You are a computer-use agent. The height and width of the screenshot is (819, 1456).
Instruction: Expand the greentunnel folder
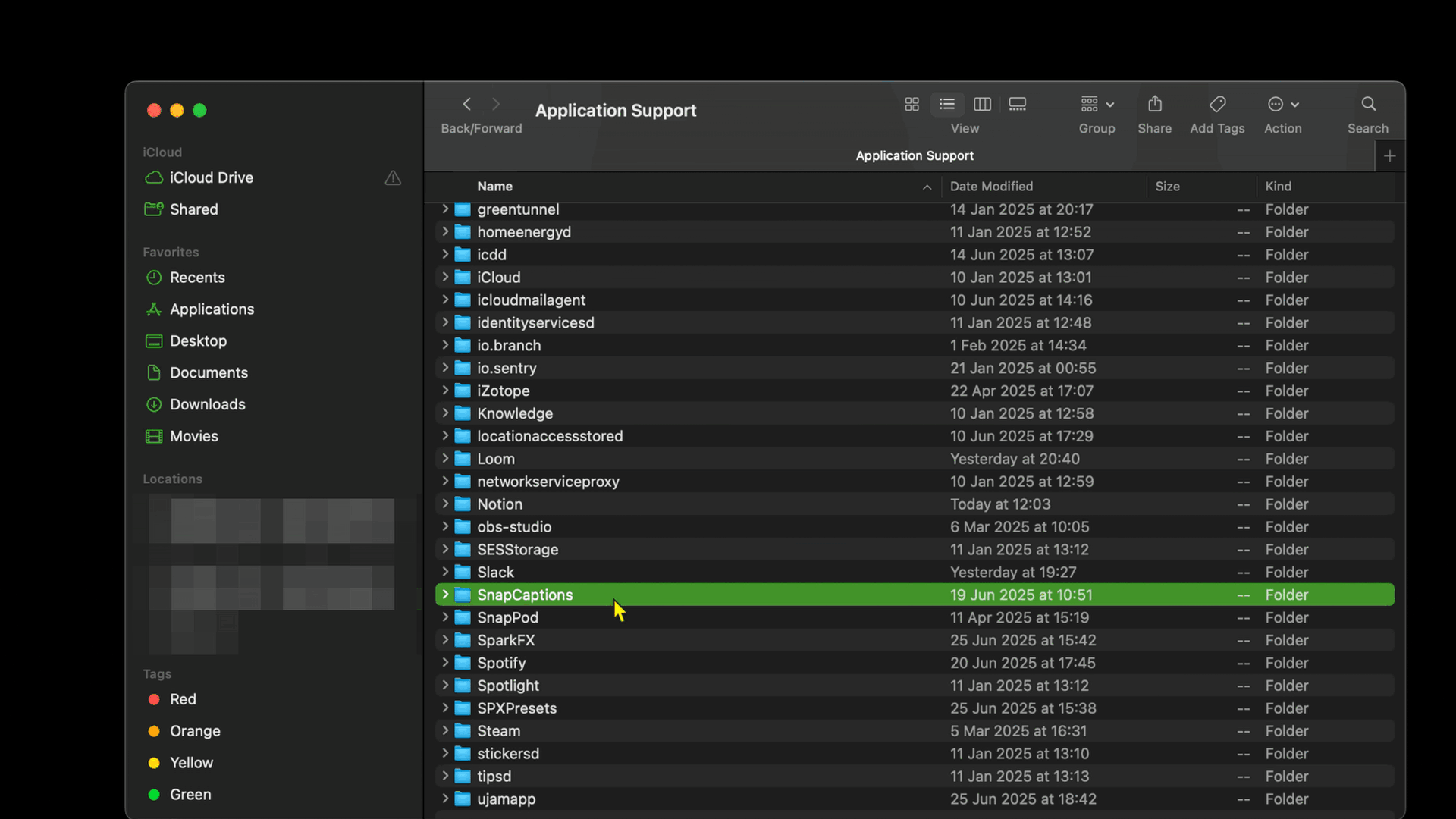coord(445,209)
